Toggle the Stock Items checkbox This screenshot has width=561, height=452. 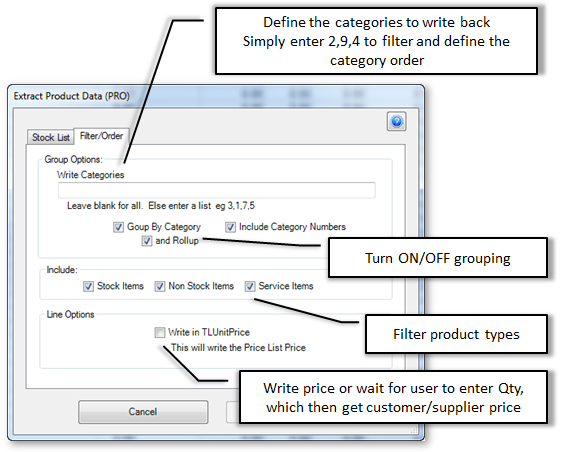[88, 286]
